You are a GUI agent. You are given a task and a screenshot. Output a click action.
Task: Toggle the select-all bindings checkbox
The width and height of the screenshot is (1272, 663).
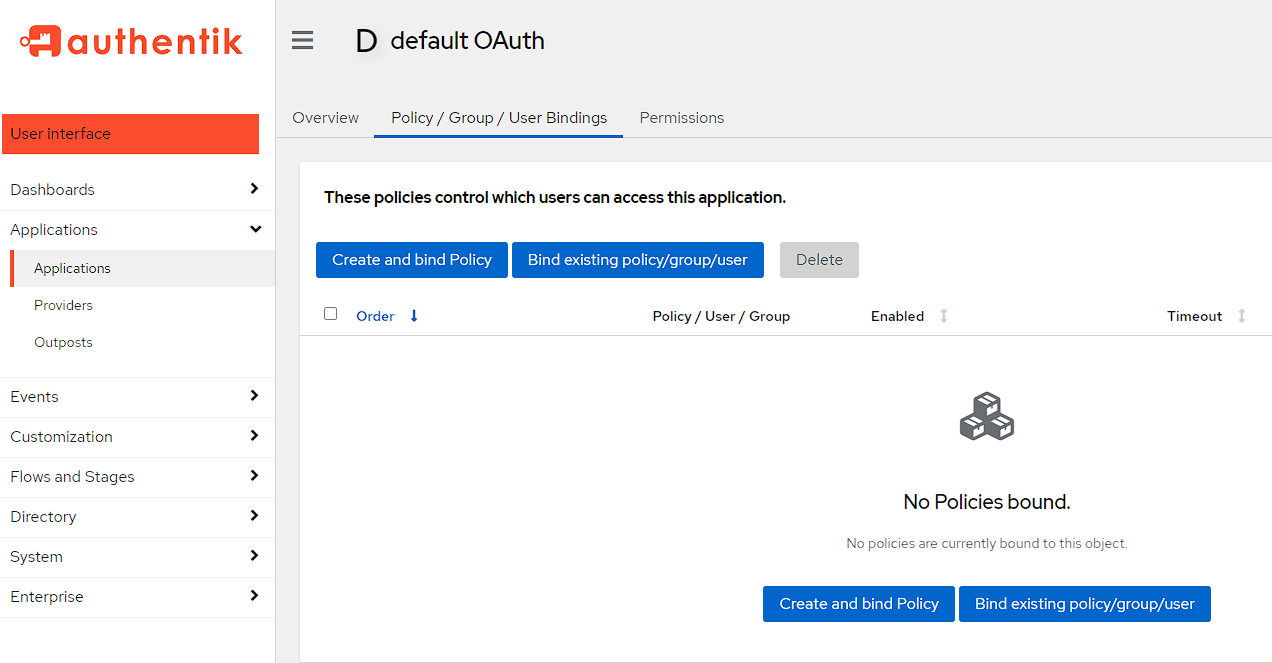(331, 314)
